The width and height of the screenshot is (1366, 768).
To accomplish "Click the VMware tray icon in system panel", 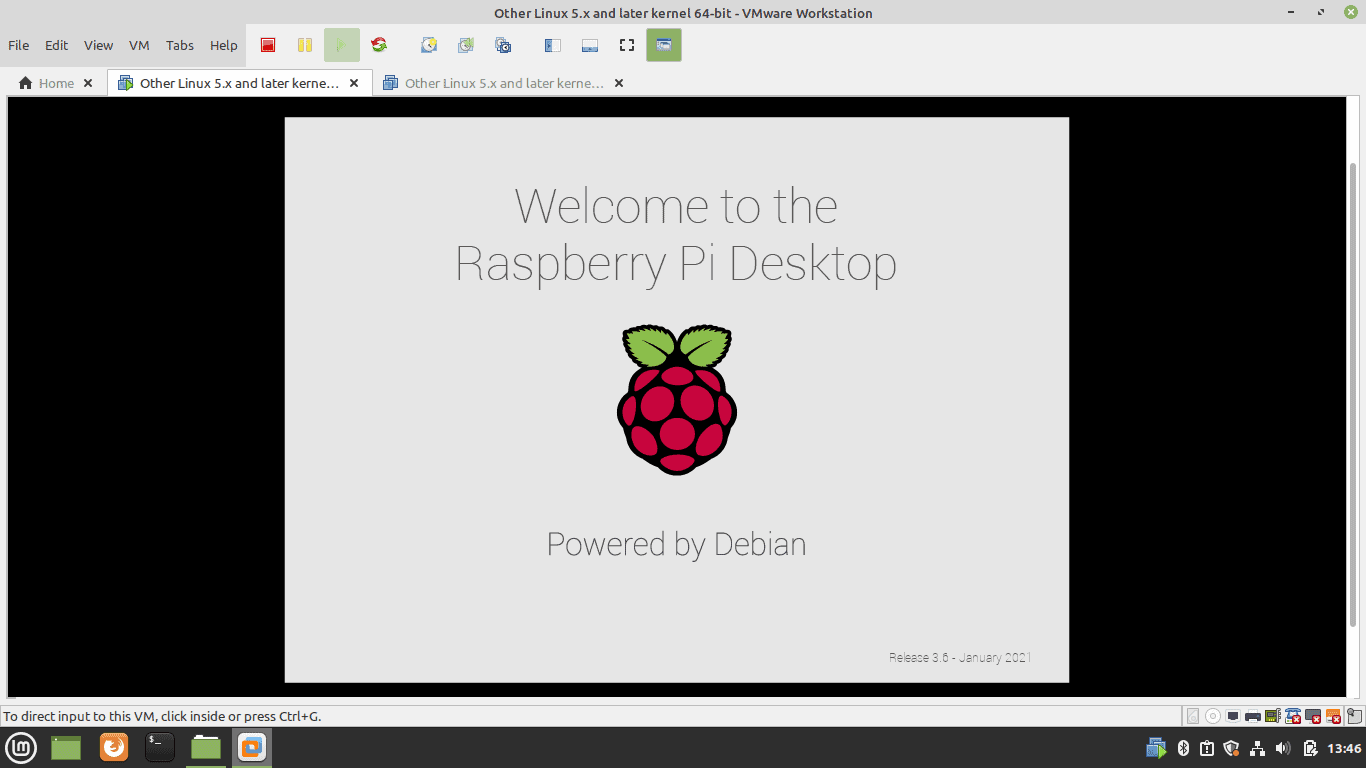I will [x=1156, y=748].
